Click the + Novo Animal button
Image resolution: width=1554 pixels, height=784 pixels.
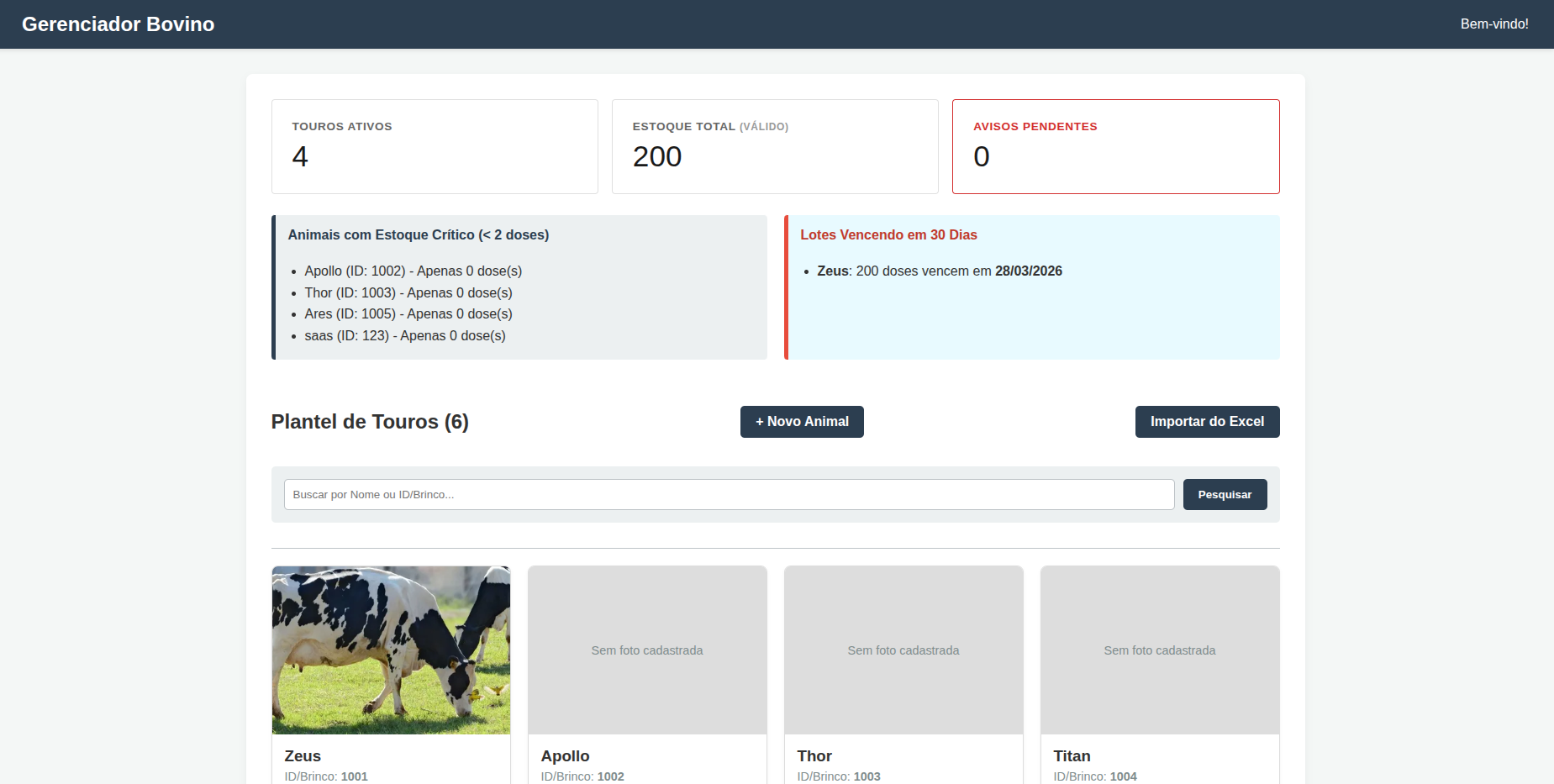[x=801, y=421]
